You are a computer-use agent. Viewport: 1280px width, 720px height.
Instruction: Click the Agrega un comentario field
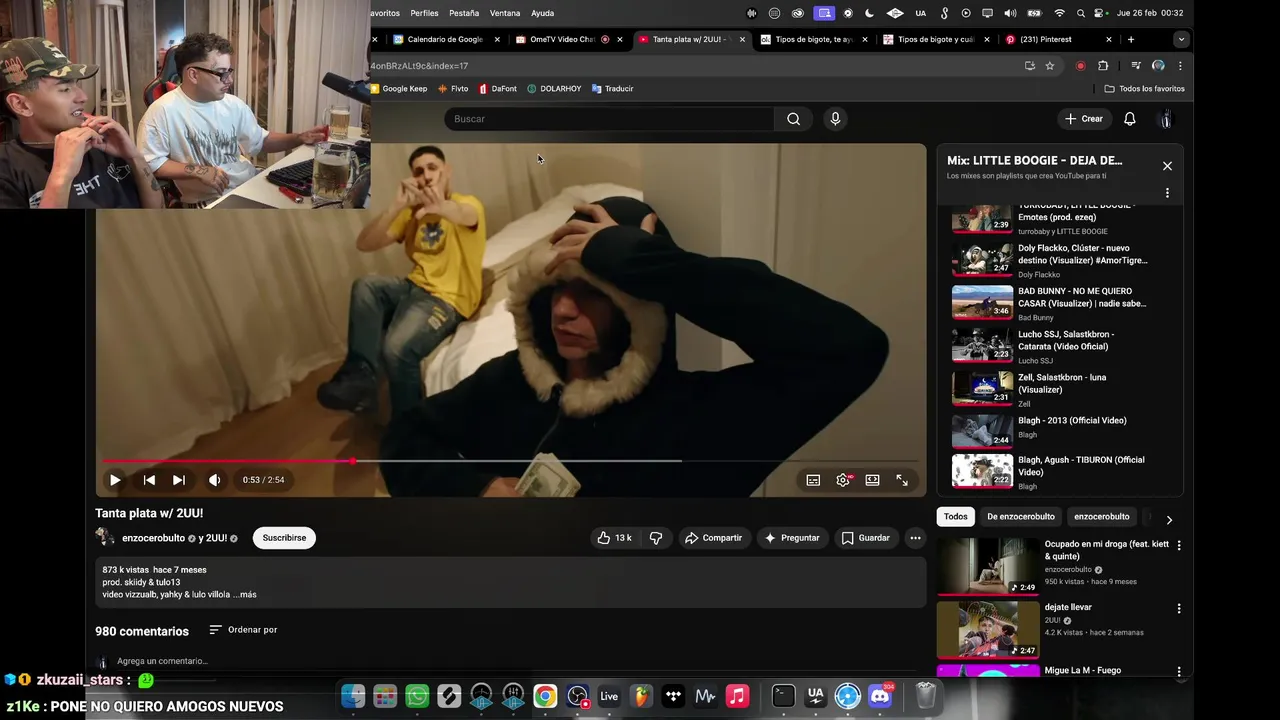162,661
